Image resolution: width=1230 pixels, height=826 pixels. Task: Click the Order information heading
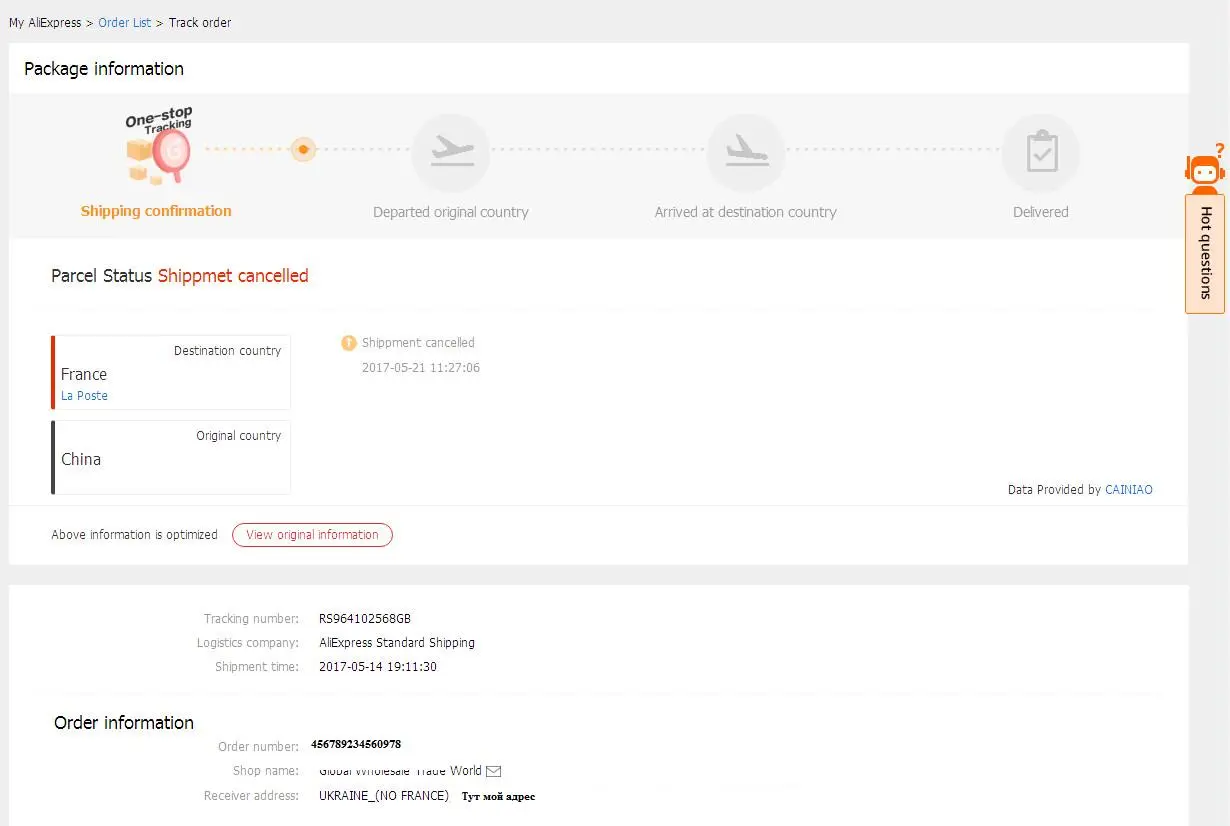(124, 723)
